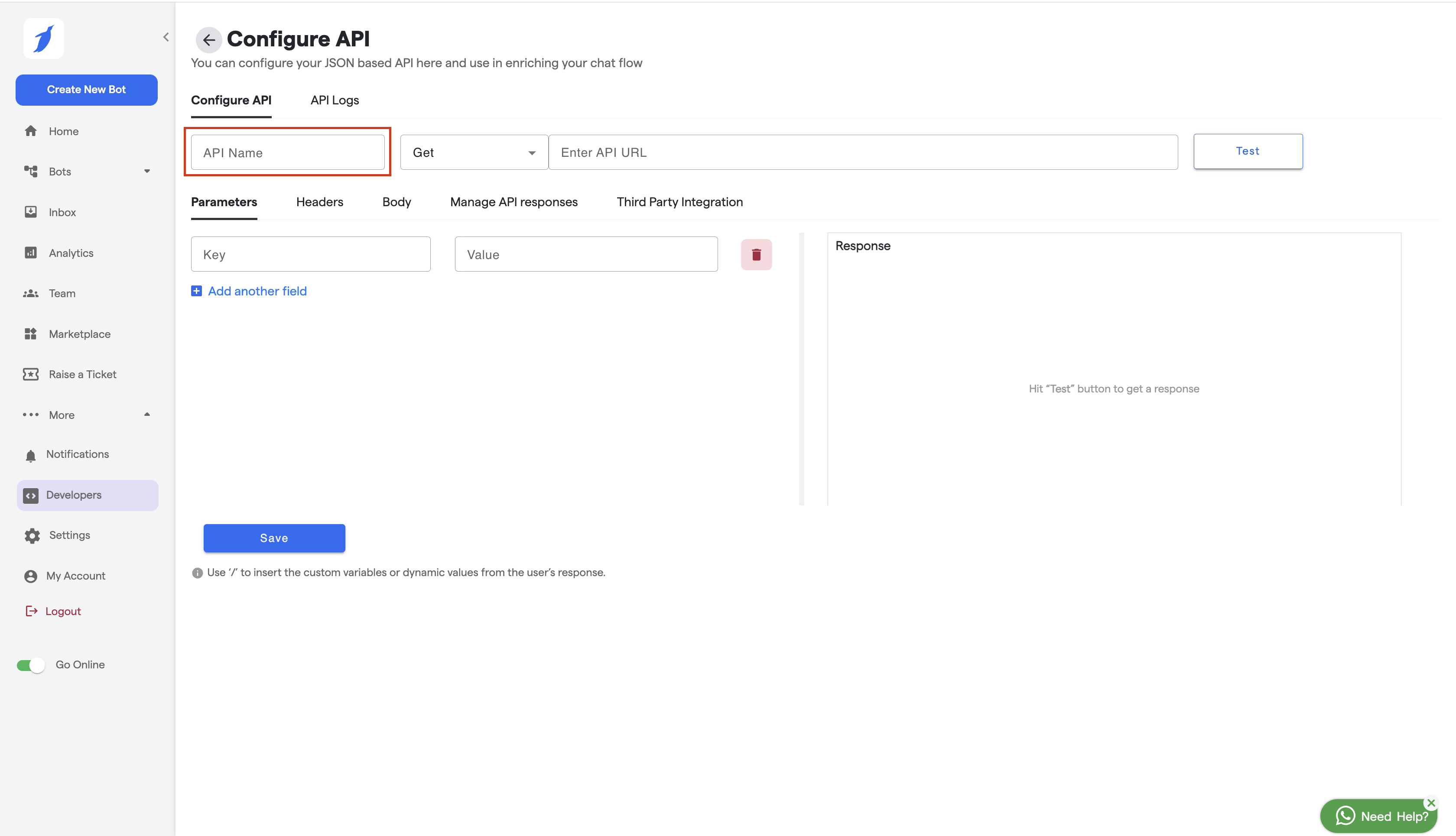Open Marketplace via its sidebar icon
Viewport: 1456px width, 836px height.
[x=31, y=334]
